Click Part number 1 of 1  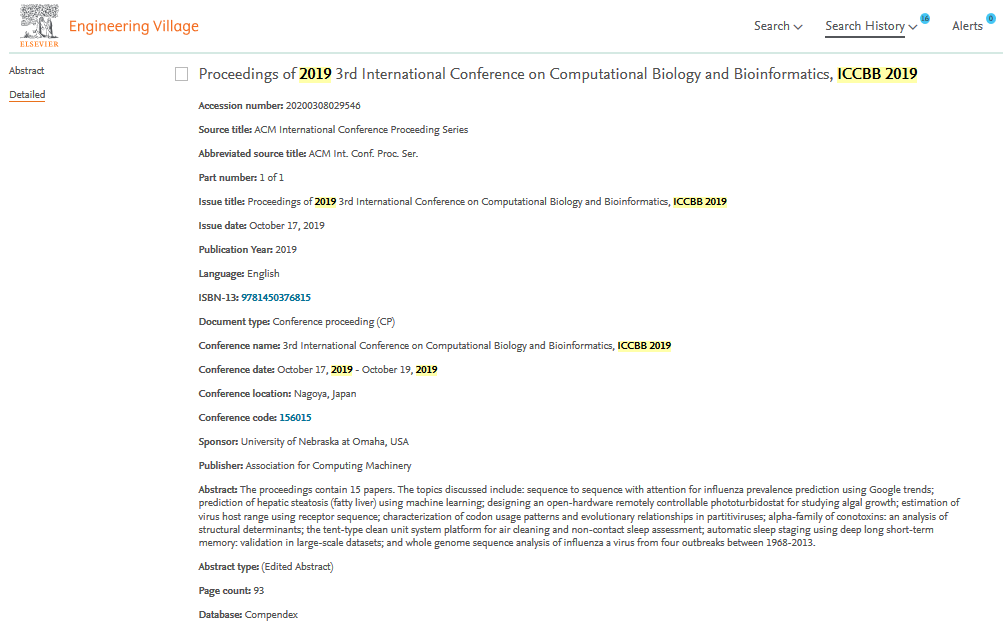point(272,178)
